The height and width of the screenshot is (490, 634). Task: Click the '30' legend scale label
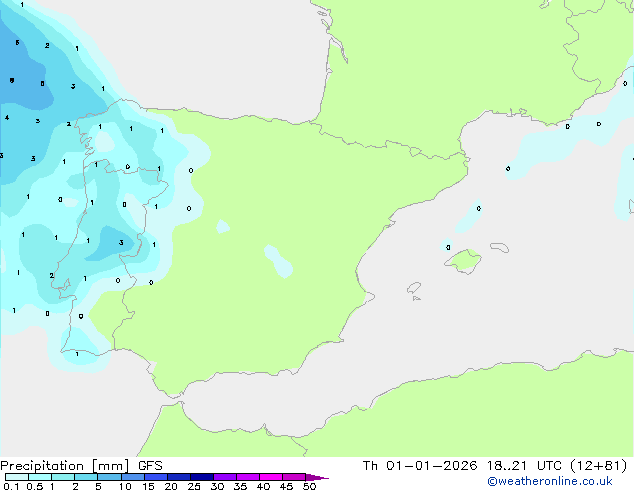pyautogui.click(x=217, y=486)
